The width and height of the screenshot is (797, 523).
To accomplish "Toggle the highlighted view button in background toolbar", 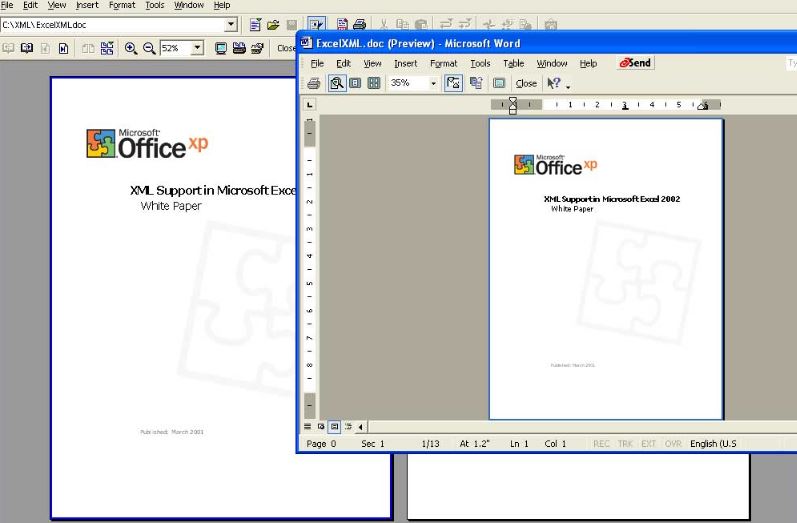I will pyautogui.click(x=316, y=24).
